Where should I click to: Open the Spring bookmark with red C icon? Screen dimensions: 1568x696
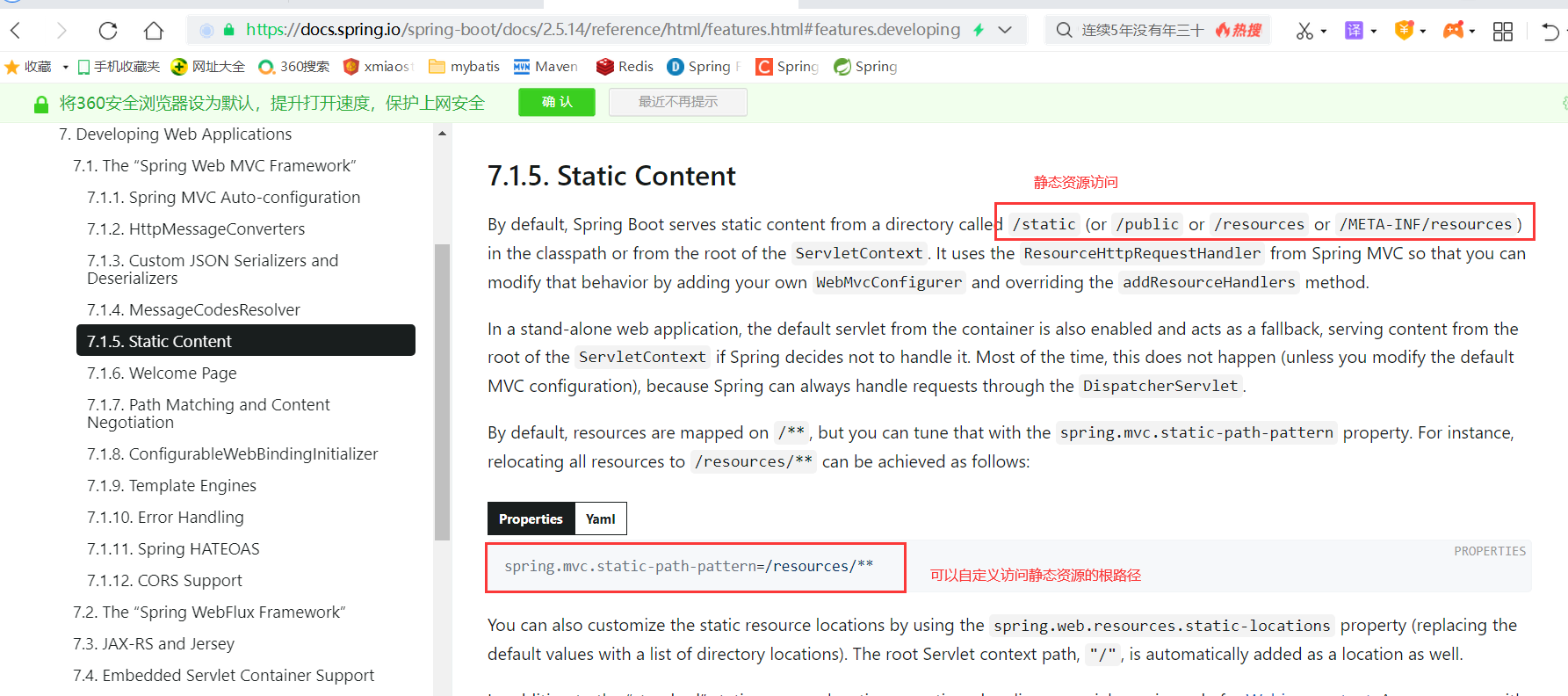pyautogui.click(x=787, y=67)
